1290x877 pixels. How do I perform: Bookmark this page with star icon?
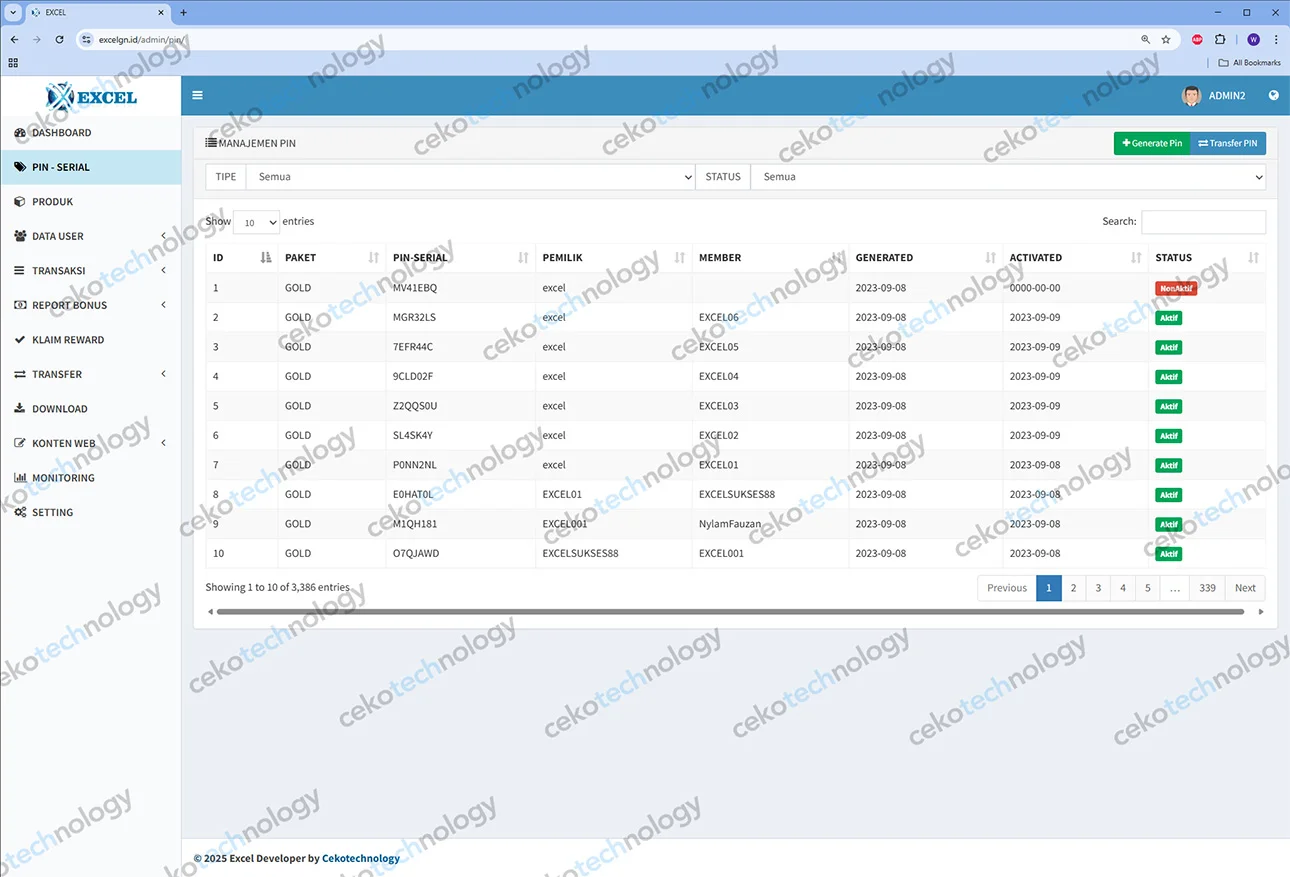click(x=1166, y=39)
